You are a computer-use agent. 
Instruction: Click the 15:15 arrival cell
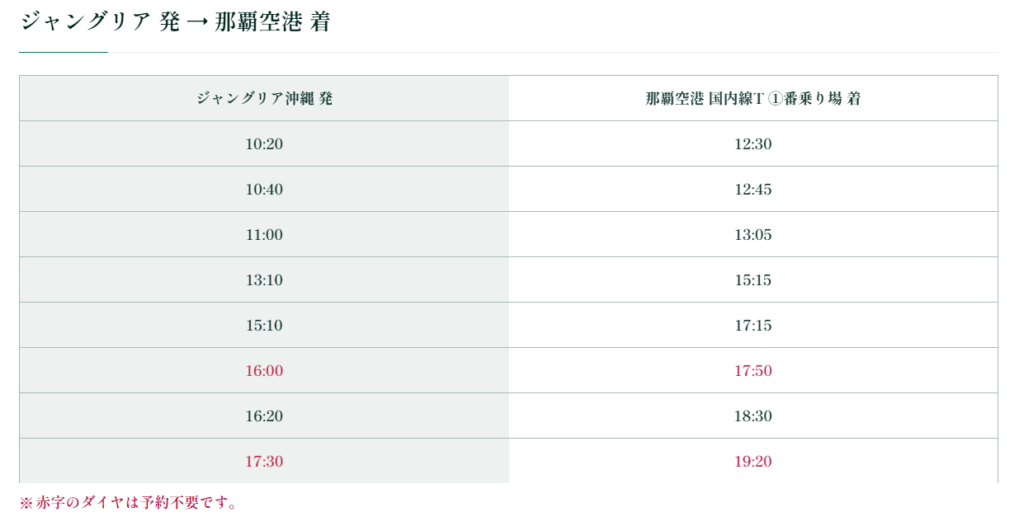[753, 280]
